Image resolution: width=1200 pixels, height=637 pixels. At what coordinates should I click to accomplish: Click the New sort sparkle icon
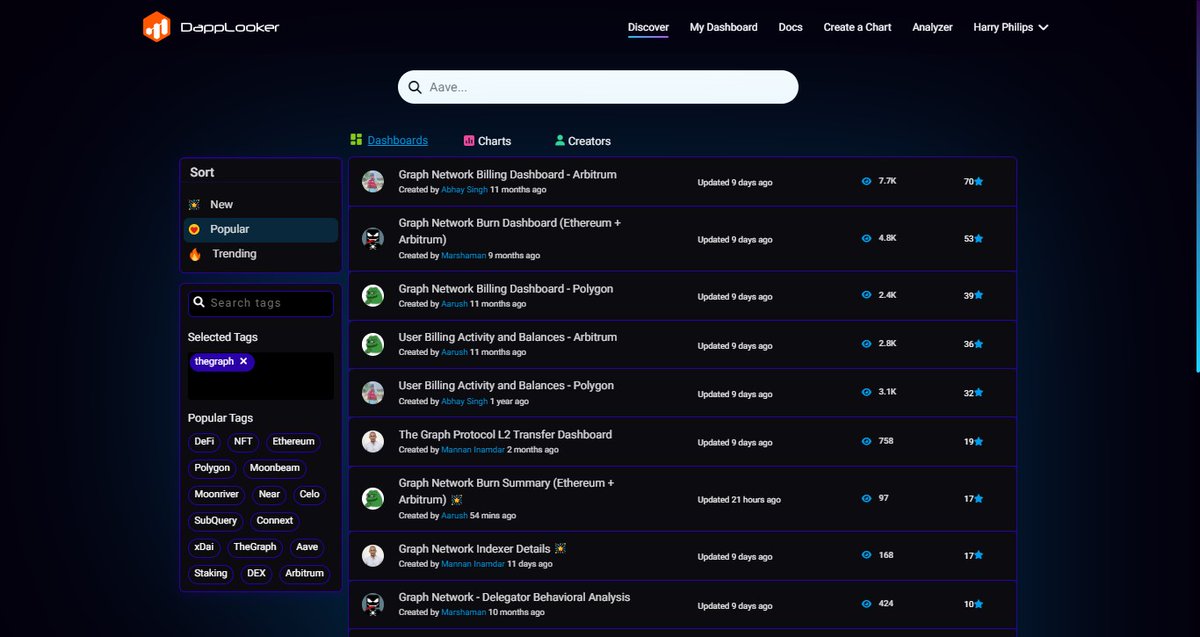tap(194, 204)
